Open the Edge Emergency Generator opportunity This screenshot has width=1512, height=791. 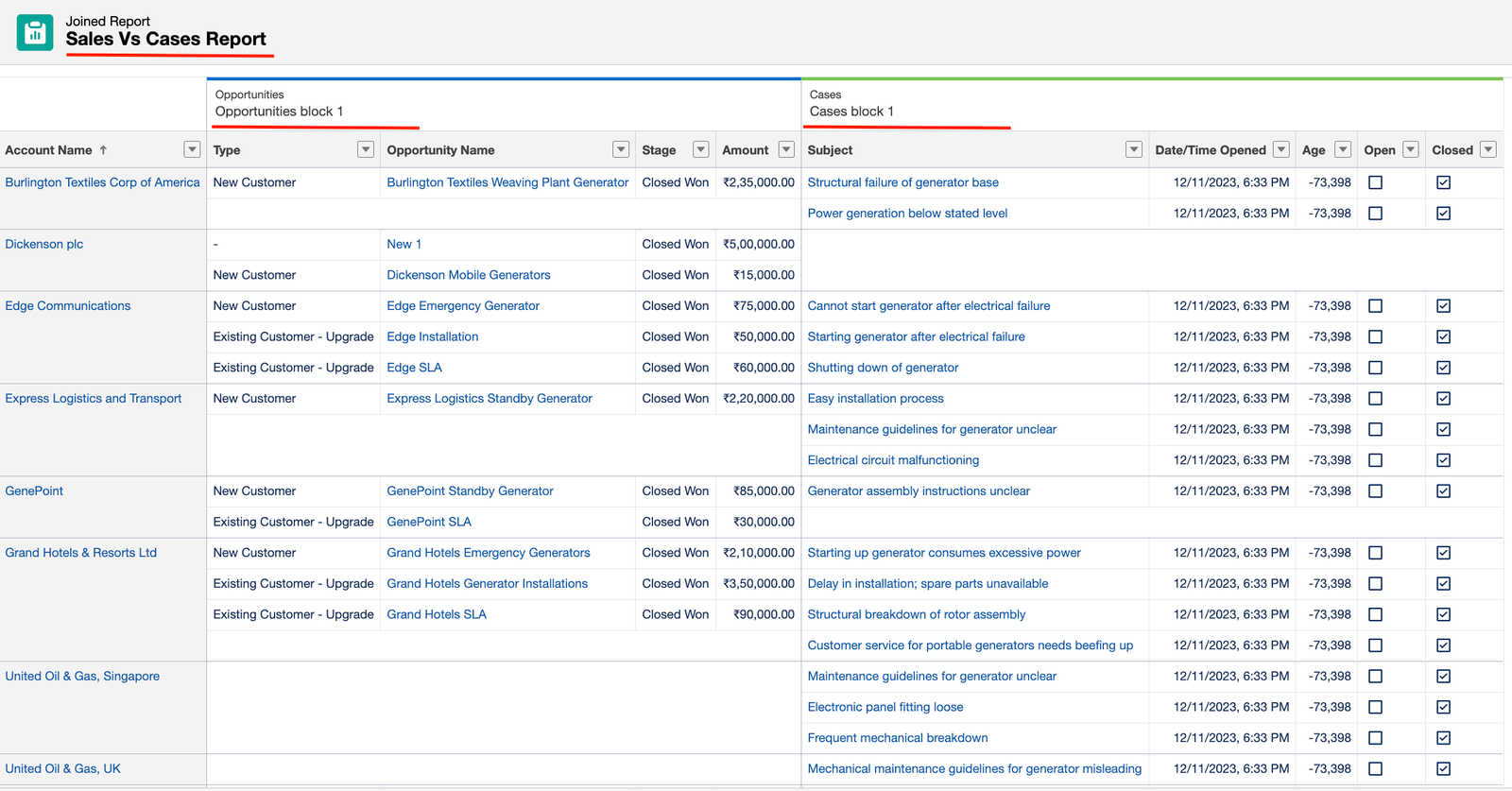(463, 306)
